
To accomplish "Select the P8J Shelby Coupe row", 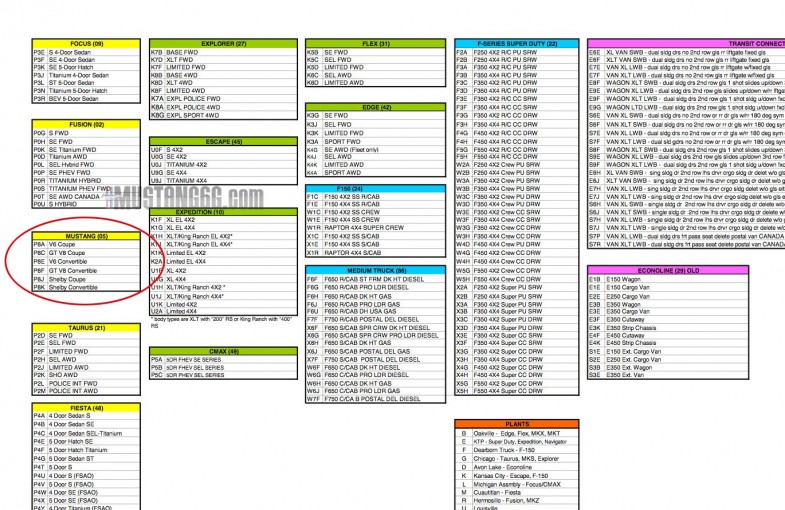I will coord(86,279).
